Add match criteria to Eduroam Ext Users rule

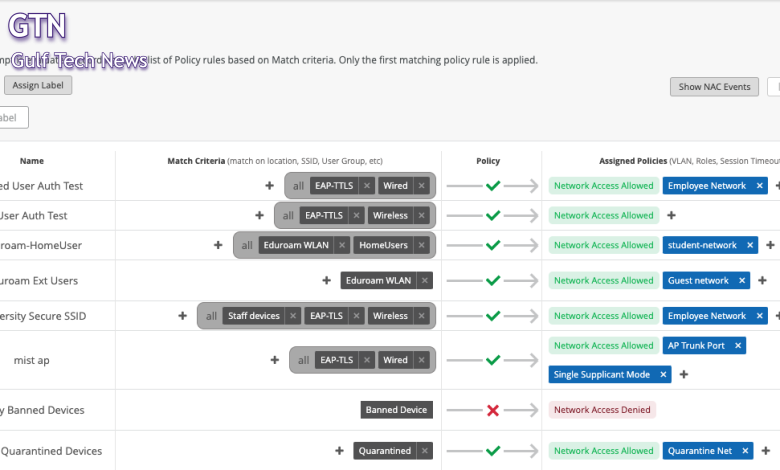(x=326, y=281)
